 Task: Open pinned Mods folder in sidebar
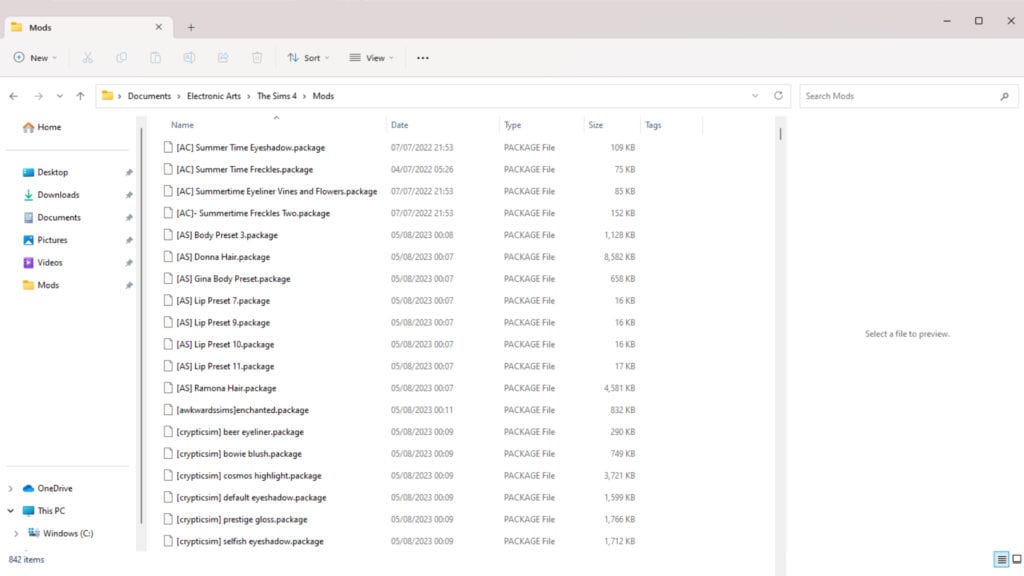point(41,285)
